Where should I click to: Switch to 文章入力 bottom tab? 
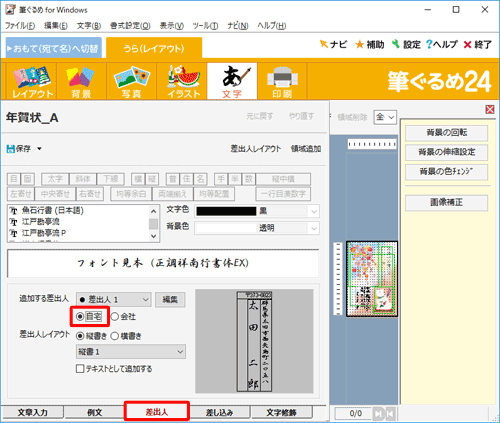point(32,412)
